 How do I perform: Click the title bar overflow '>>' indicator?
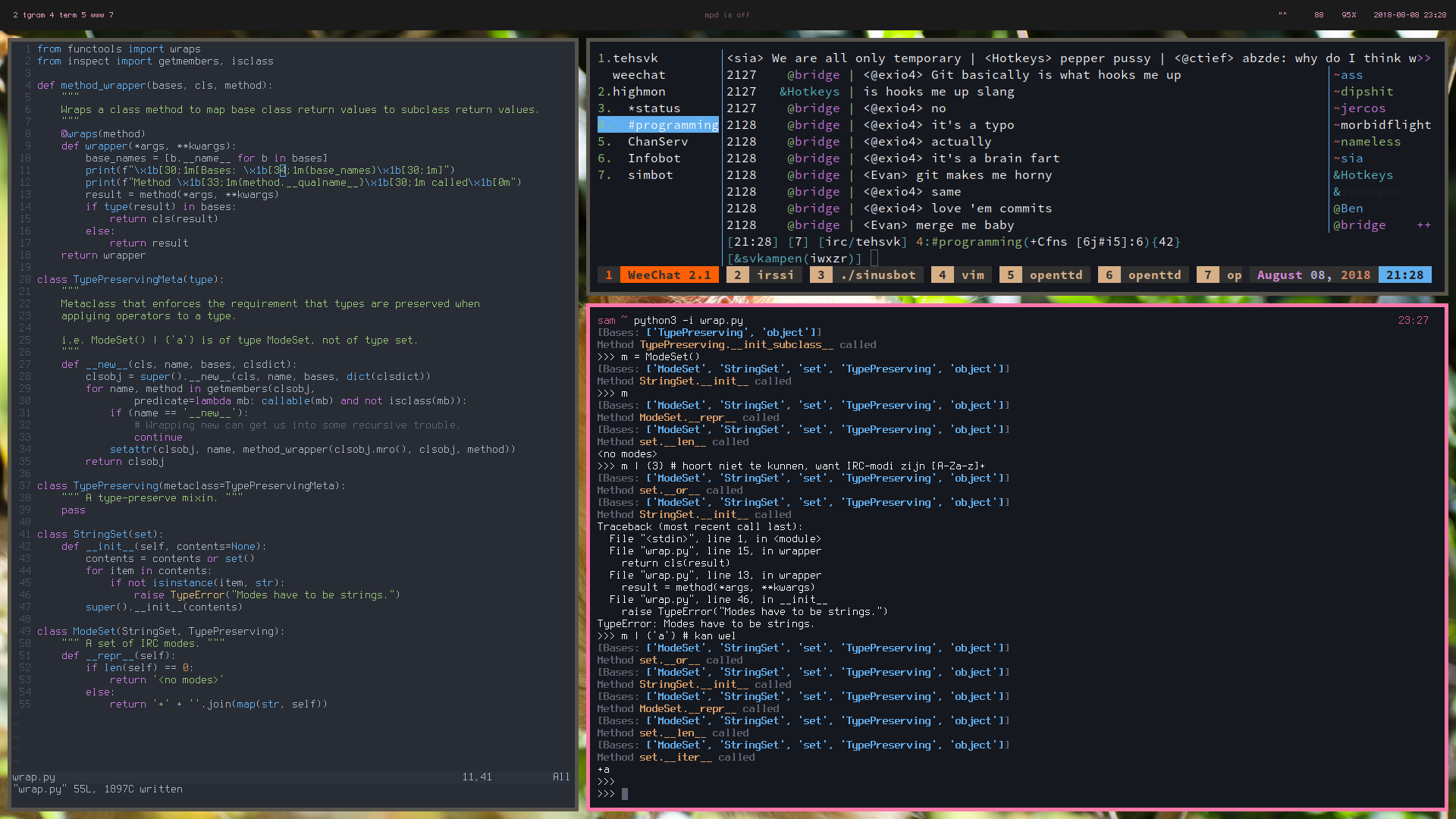(1423, 58)
